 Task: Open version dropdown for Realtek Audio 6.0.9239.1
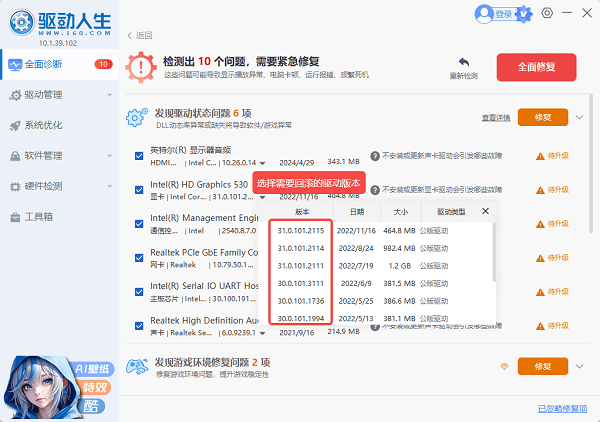click(262, 333)
